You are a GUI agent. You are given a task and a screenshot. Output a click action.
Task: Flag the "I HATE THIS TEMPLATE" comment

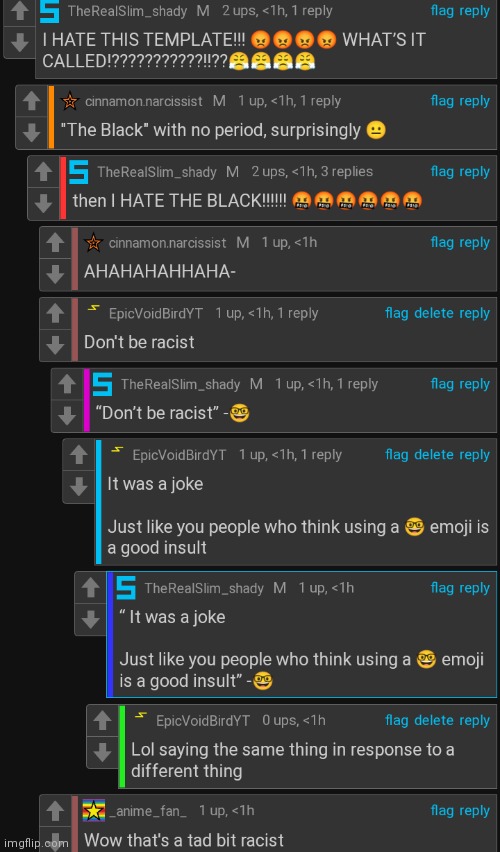point(442,10)
